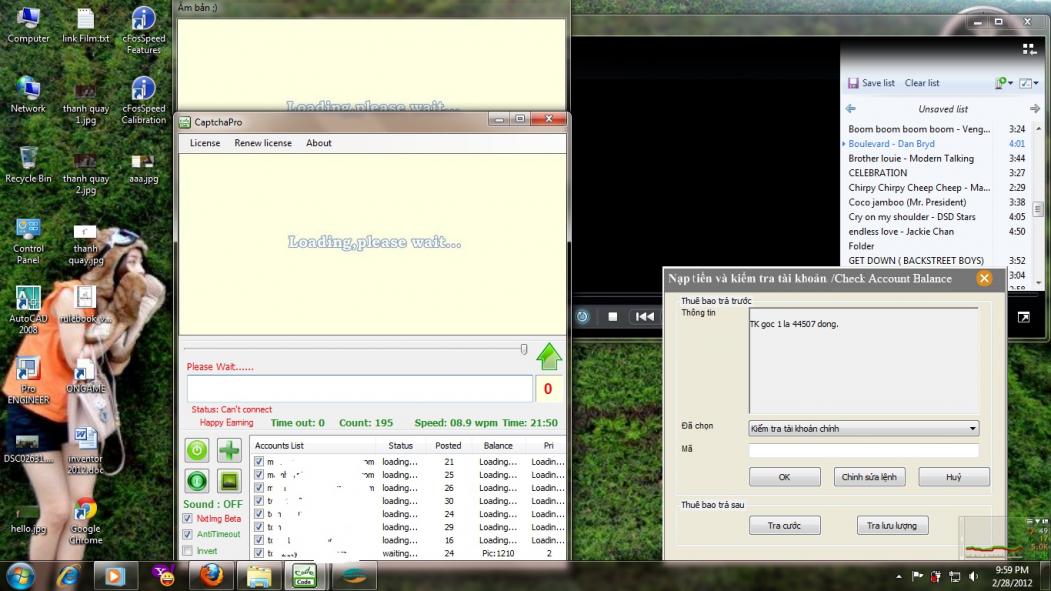
Task: Click the green plus add-account button
Action: click(x=229, y=450)
